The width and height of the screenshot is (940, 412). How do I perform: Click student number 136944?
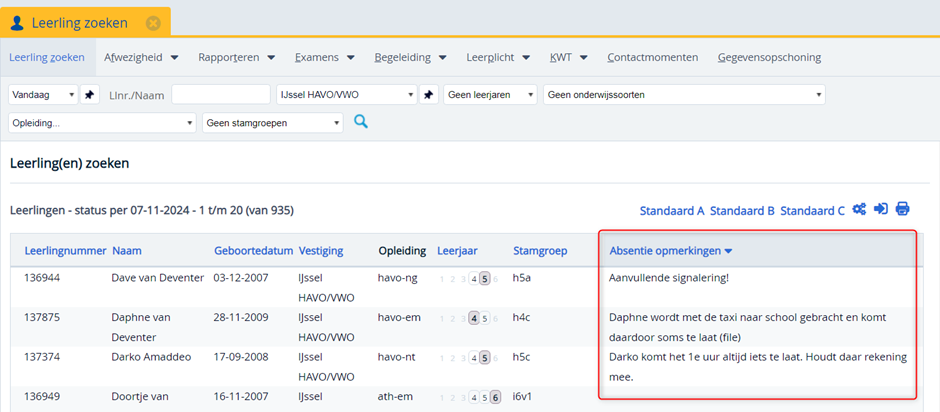point(42,278)
